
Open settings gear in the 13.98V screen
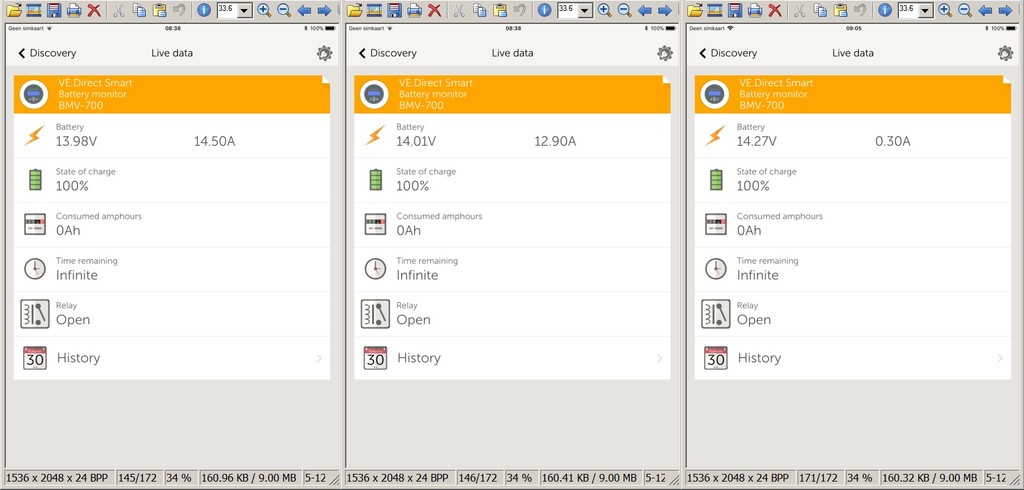point(325,54)
